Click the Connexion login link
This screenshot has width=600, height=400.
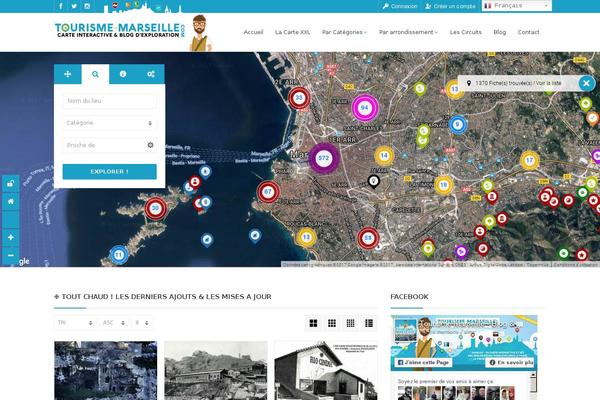[x=399, y=6]
